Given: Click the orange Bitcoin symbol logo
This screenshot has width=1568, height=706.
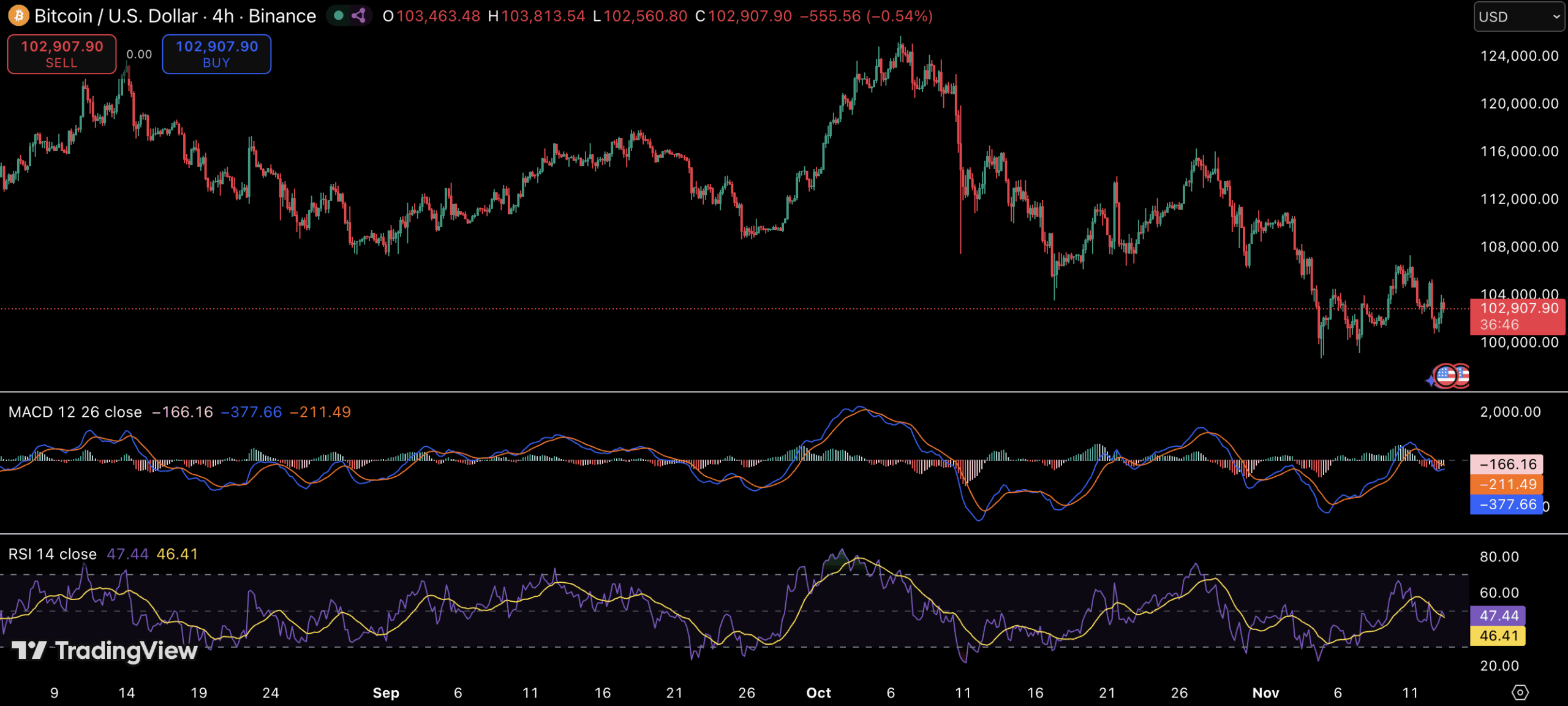Looking at the screenshot, I should (x=18, y=15).
